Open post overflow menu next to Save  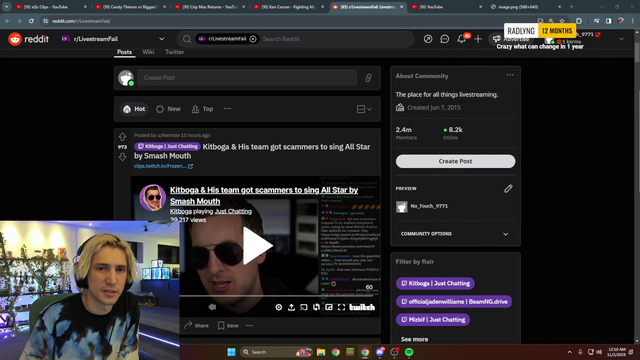(249, 325)
